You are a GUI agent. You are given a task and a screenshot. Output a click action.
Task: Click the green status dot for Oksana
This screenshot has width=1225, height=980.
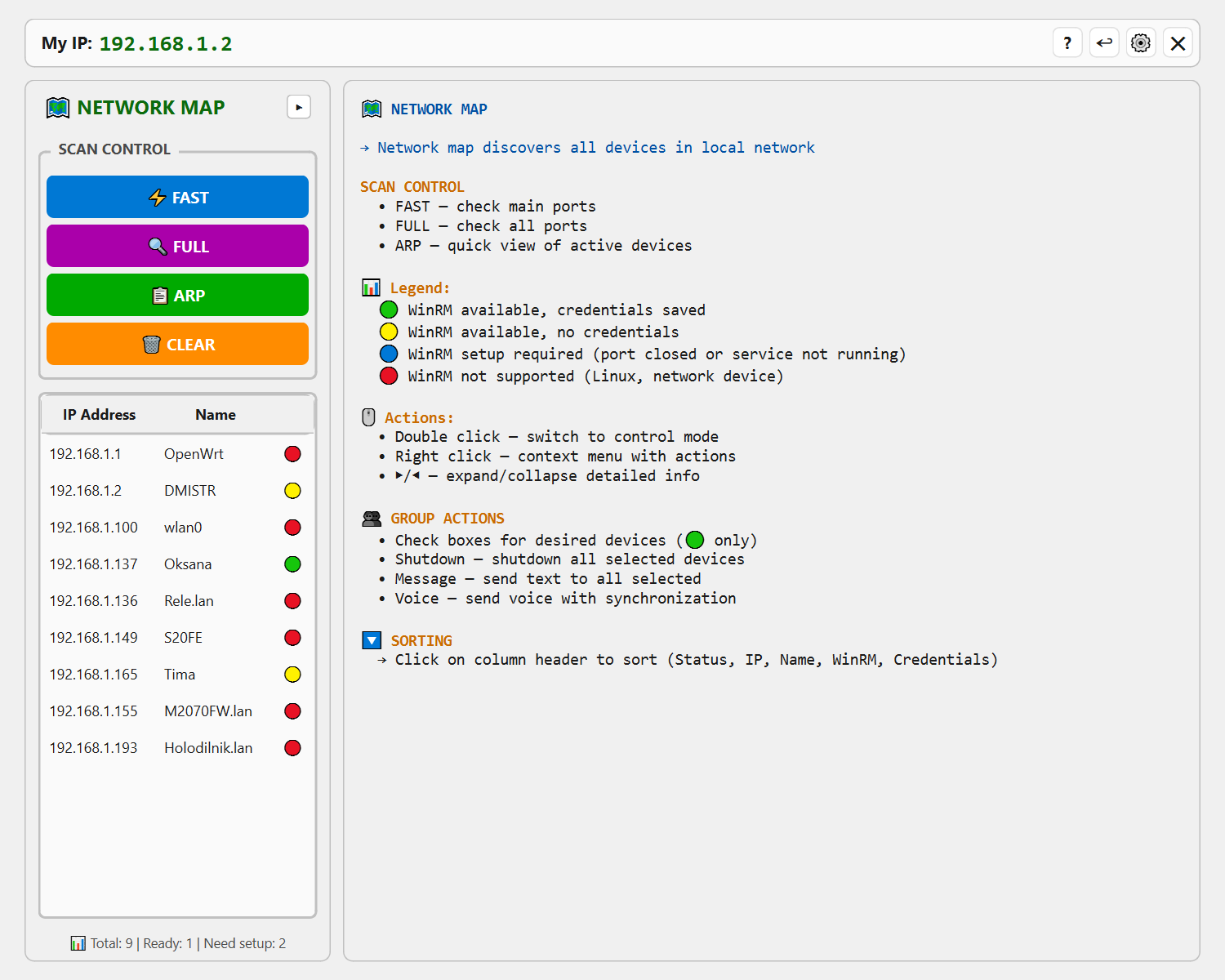pyautogui.click(x=292, y=564)
